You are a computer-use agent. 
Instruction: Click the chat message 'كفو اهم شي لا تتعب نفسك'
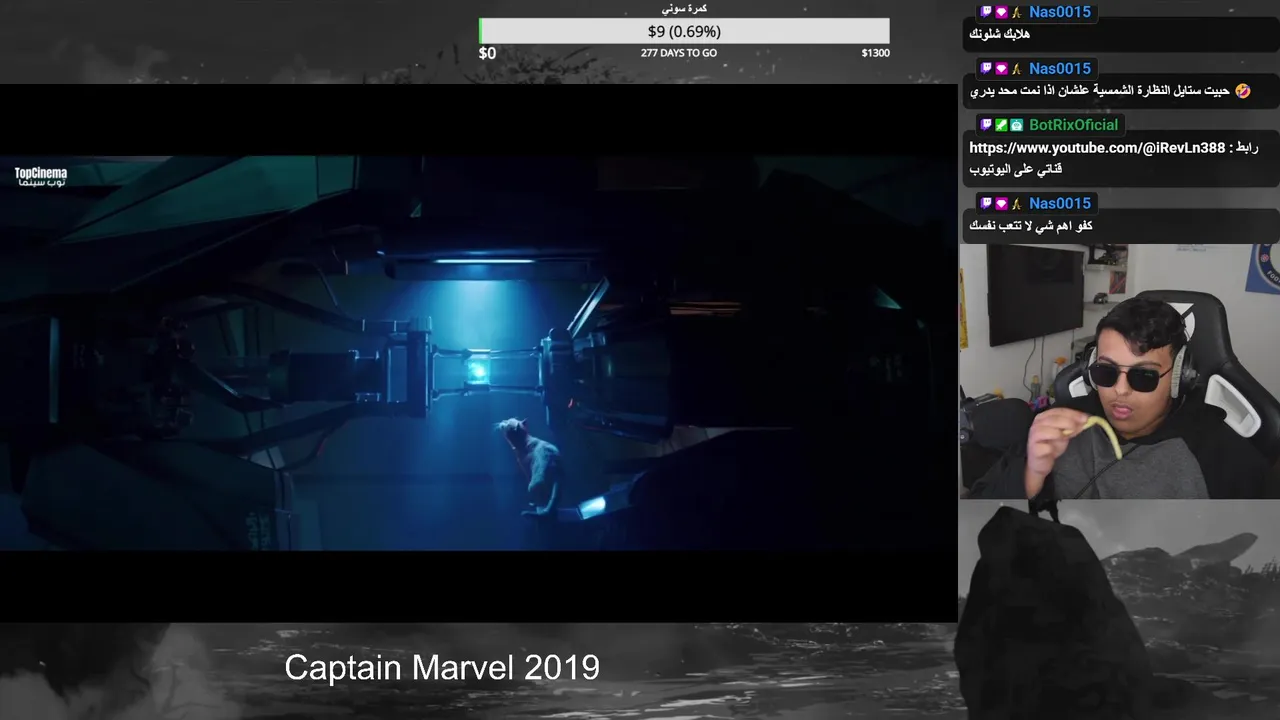click(x=1031, y=226)
